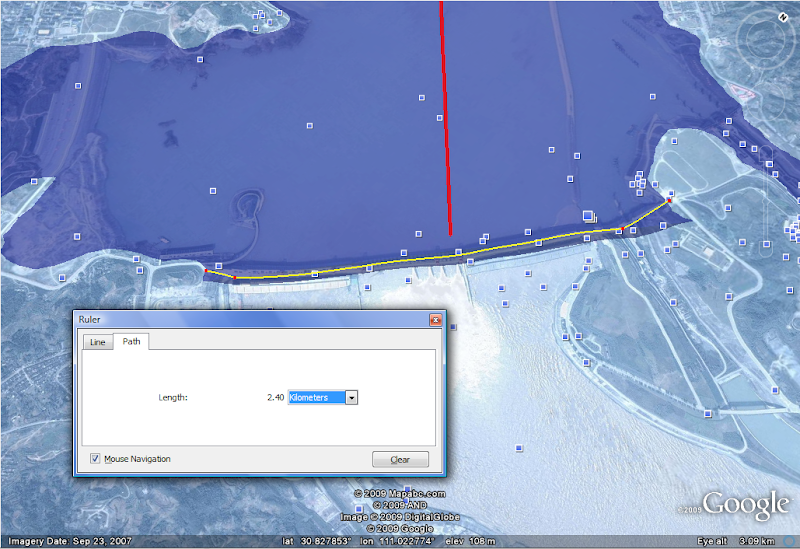
Task: Click the lat 30.827853° status readout
Action: [316, 541]
